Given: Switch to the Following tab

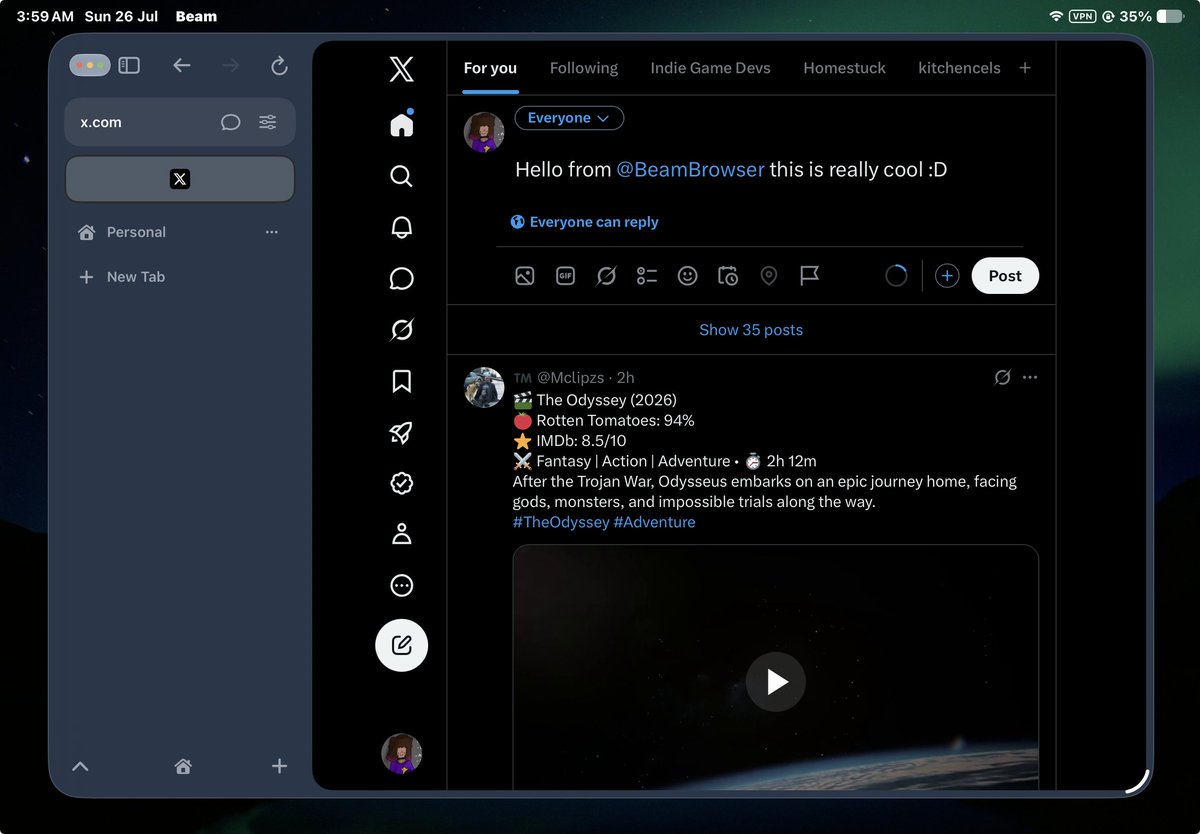Looking at the screenshot, I should tap(584, 68).
